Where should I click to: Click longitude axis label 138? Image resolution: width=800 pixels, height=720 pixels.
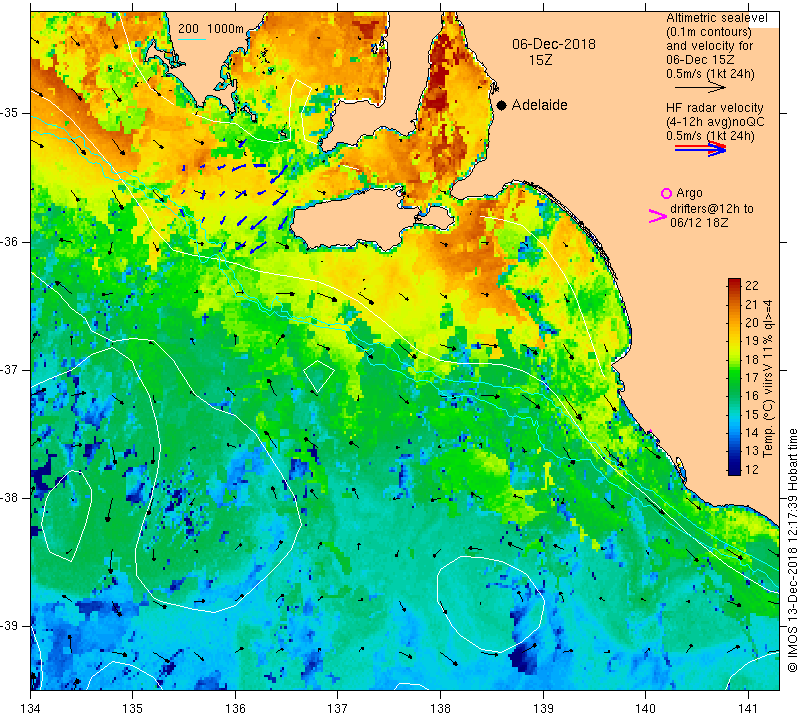point(440,708)
